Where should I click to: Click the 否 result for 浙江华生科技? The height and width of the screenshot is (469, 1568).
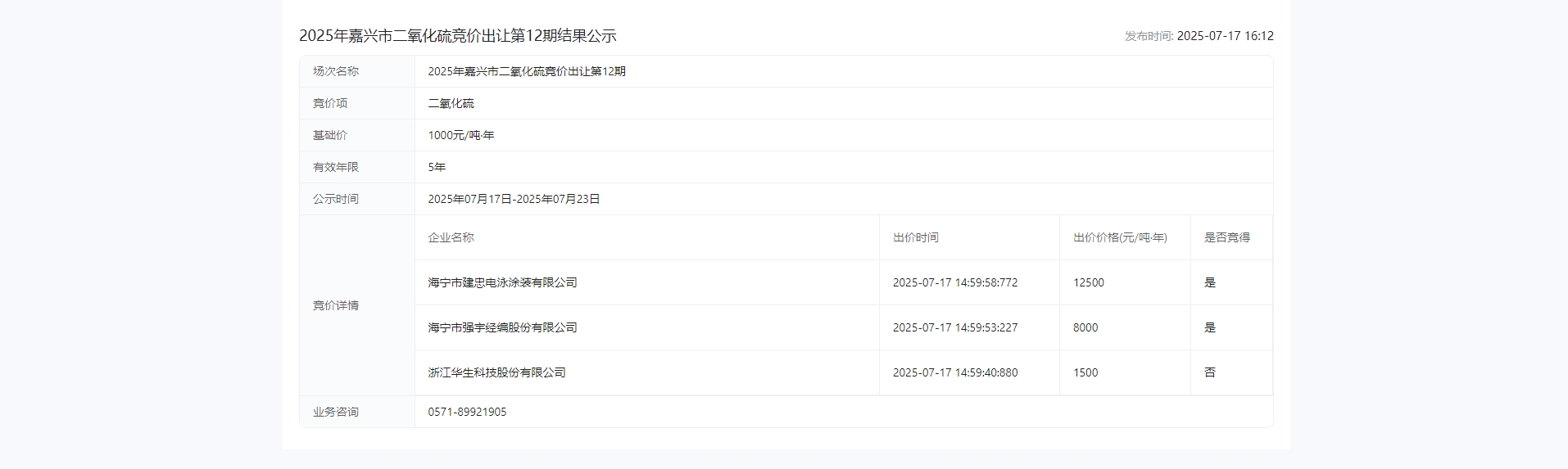1209,372
